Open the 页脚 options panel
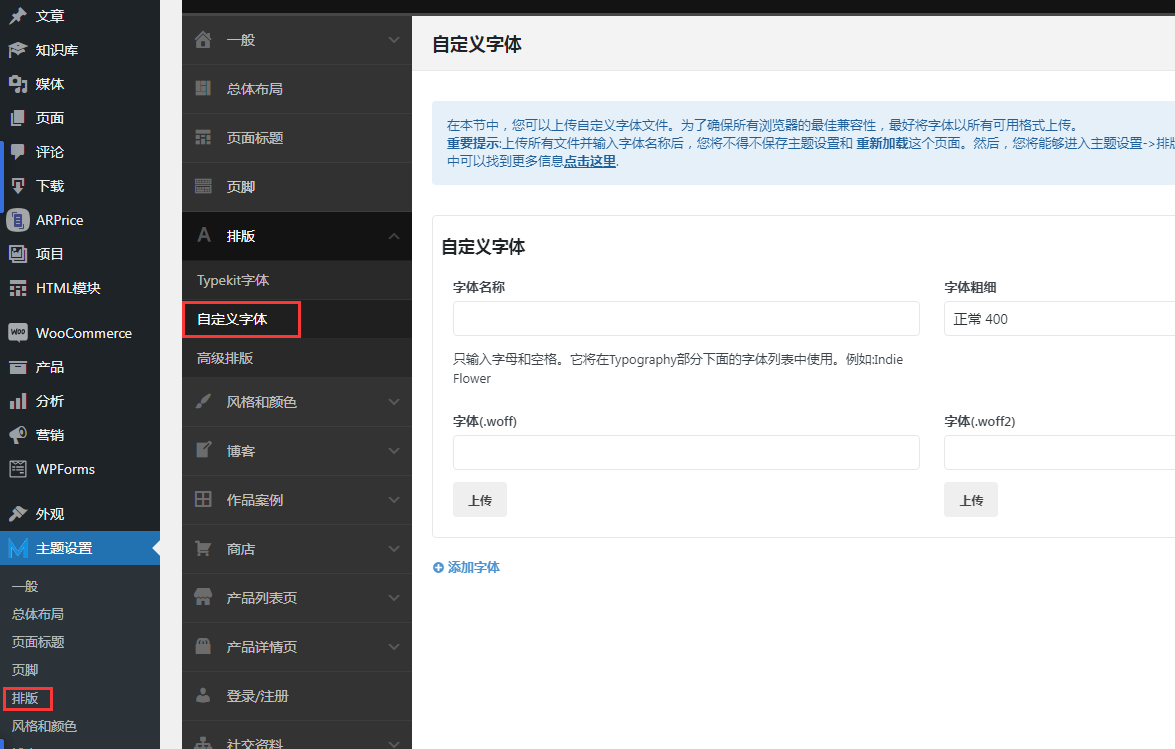 click(297, 187)
